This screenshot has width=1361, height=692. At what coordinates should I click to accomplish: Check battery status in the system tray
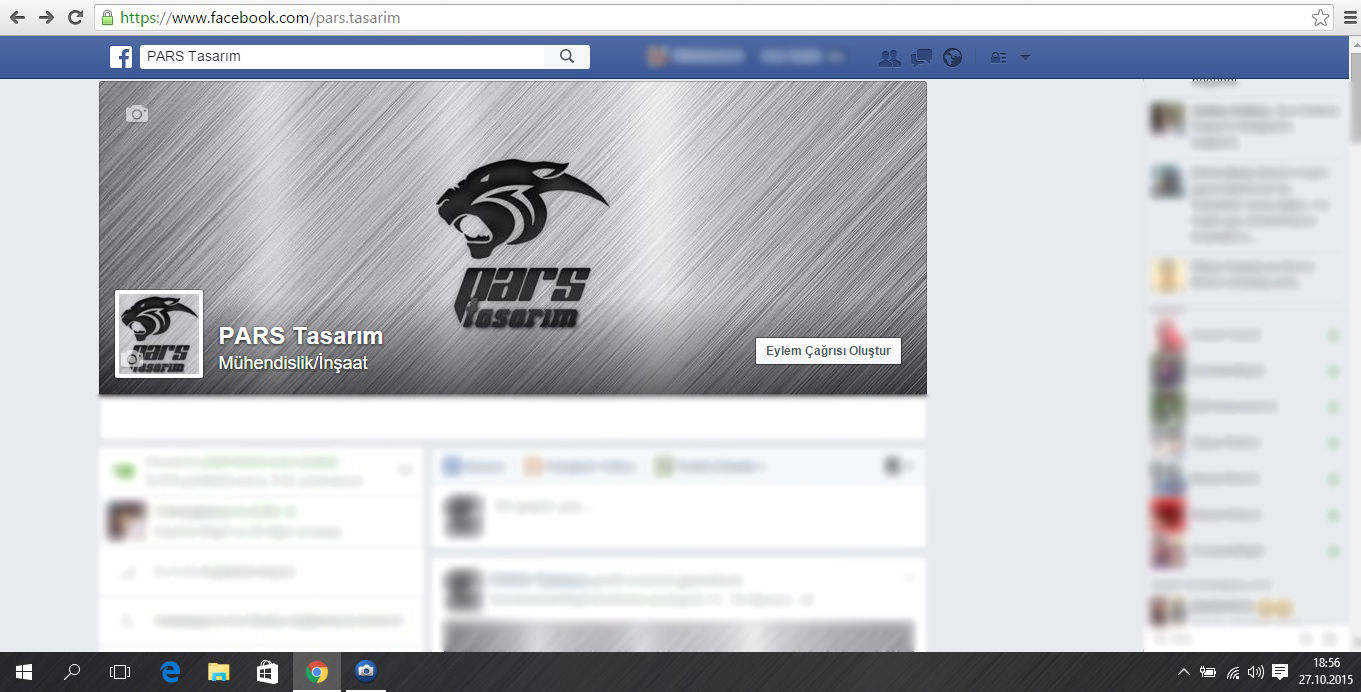coord(1208,672)
